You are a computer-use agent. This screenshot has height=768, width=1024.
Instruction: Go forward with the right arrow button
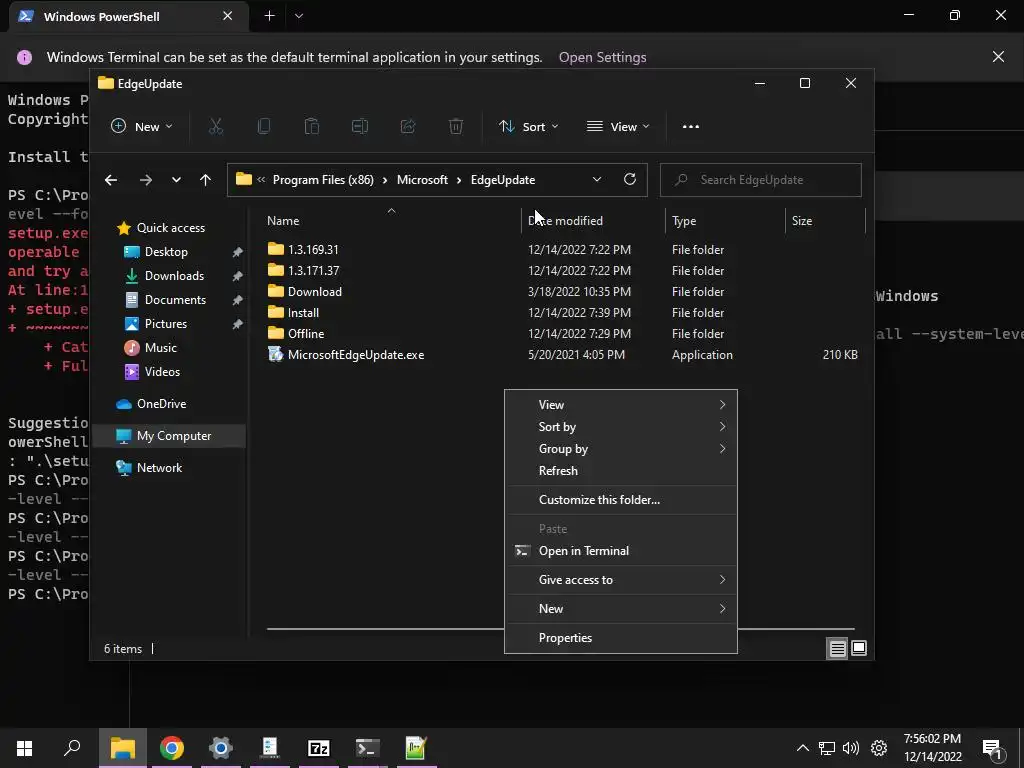click(146, 180)
